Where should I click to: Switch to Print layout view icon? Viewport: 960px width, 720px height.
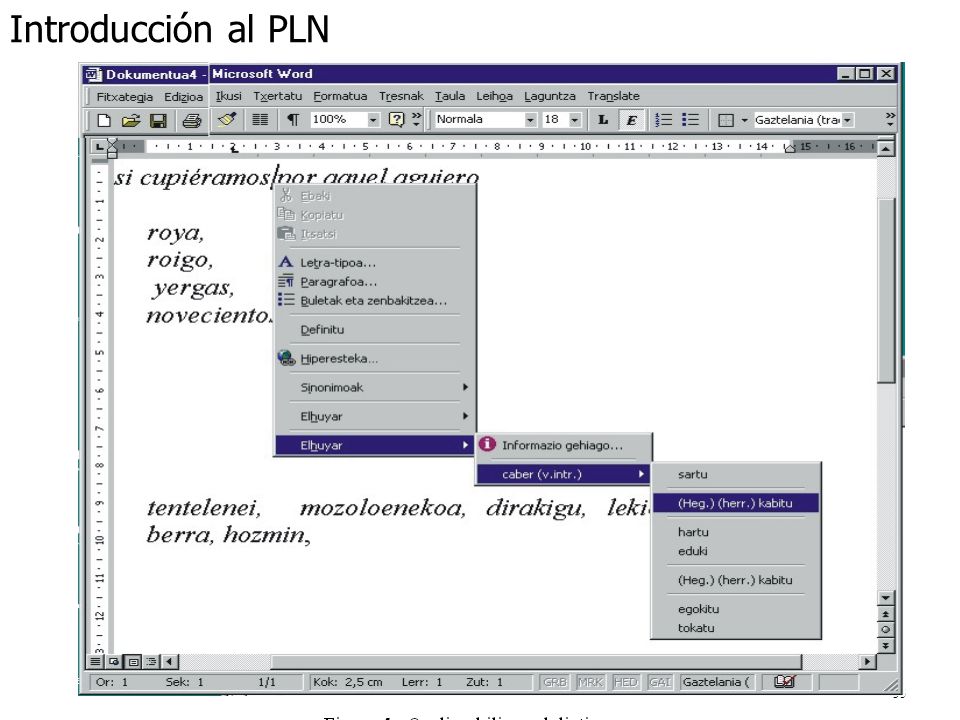point(133,661)
